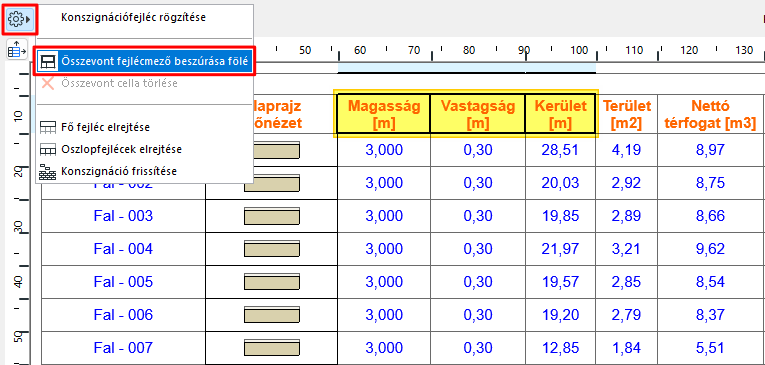765x365 pixels.
Task: Select Fő fejléc elrejtése option
Action: (105, 128)
